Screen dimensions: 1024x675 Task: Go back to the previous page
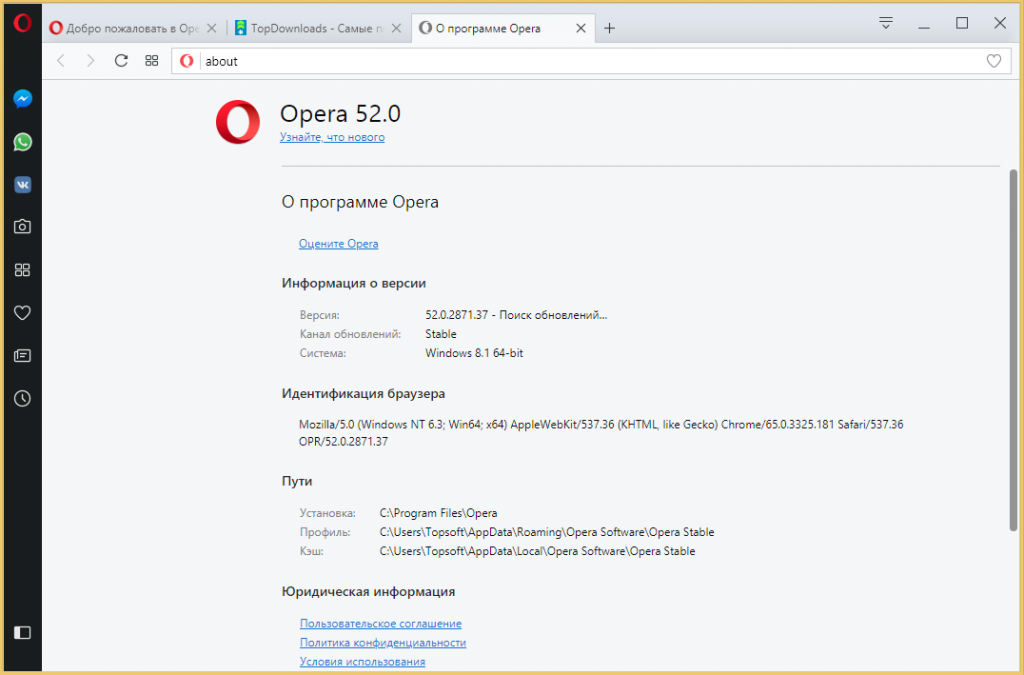(x=61, y=61)
